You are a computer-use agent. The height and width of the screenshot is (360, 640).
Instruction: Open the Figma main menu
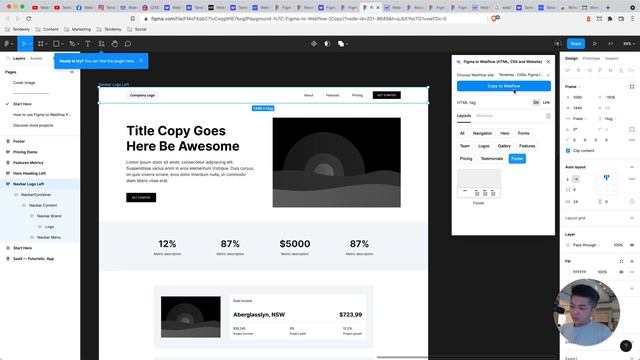[x=8, y=44]
